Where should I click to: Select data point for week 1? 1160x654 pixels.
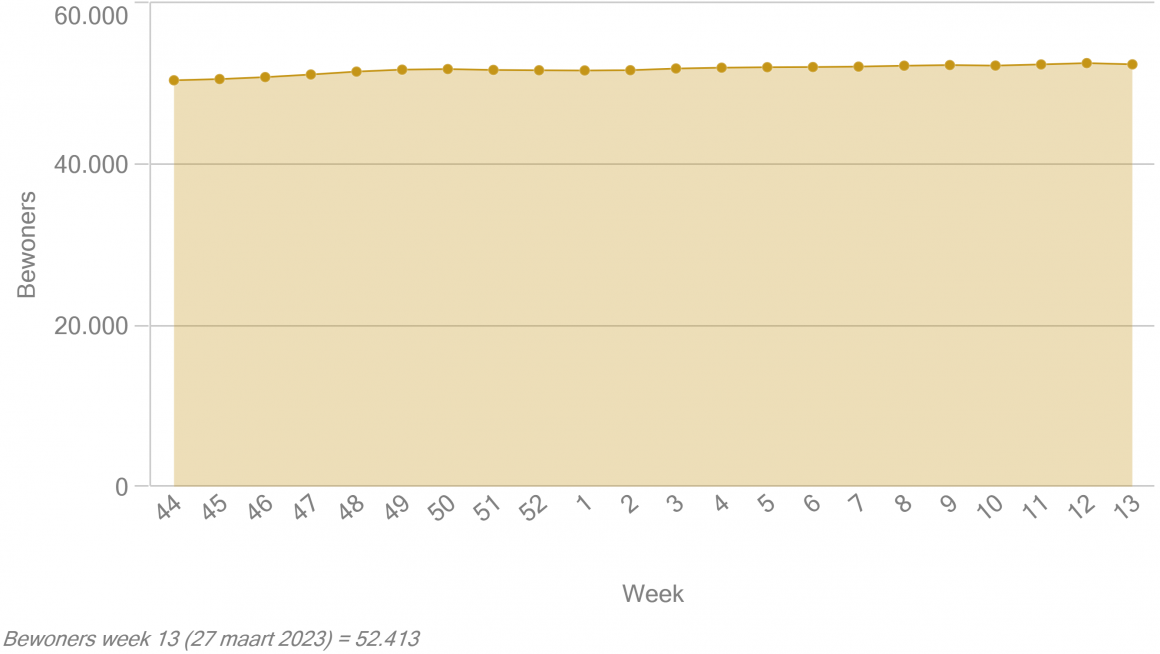click(584, 71)
